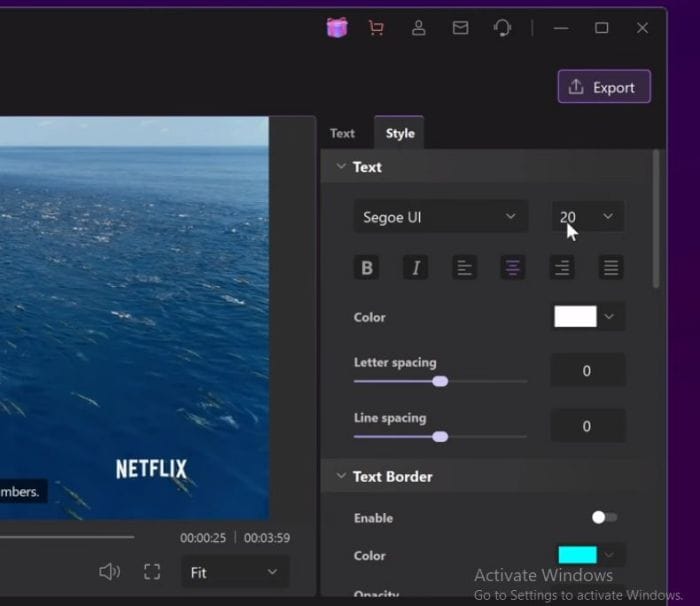700x606 pixels.
Task: Enter fullscreen preview mode
Action: click(152, 572)
